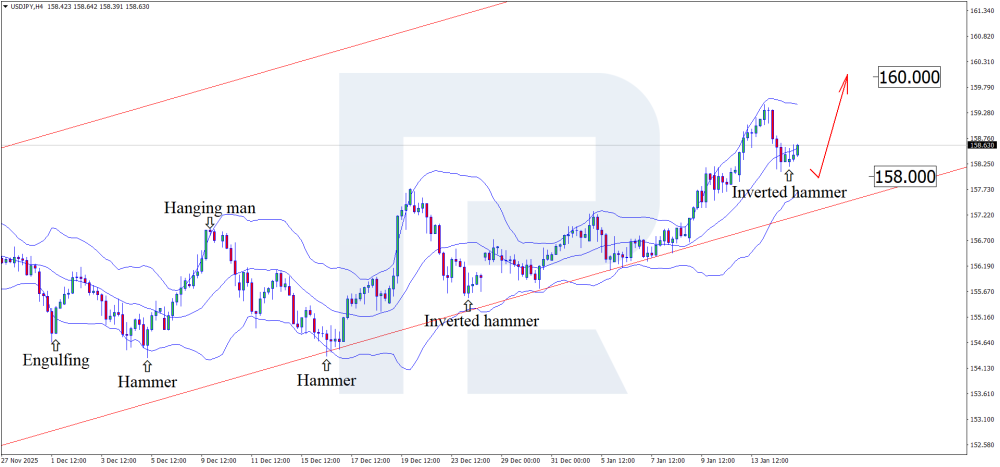Select the 161.340 price axis level

click(x=981, y=11)
